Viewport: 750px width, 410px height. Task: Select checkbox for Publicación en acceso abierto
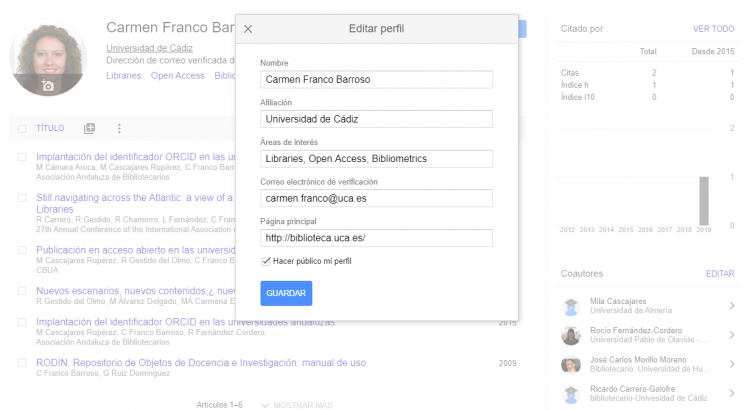pos(22,250)
